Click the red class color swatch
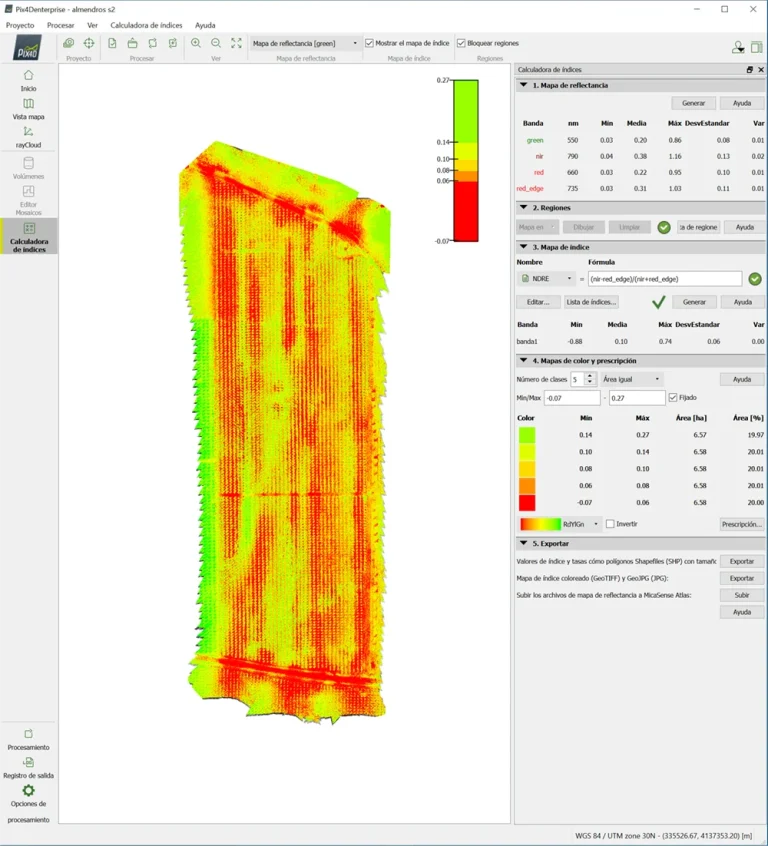 click(x=527, y=502)
